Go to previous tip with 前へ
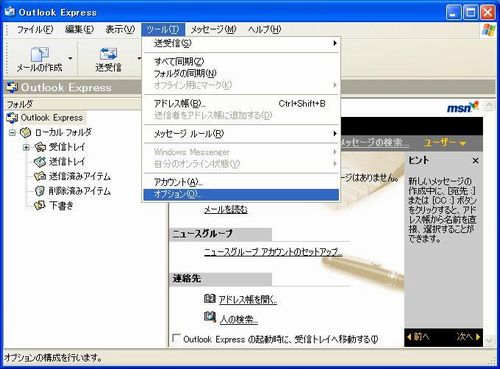Image resolution: width=500 pixels, height=369 pixels. [418, 337]
